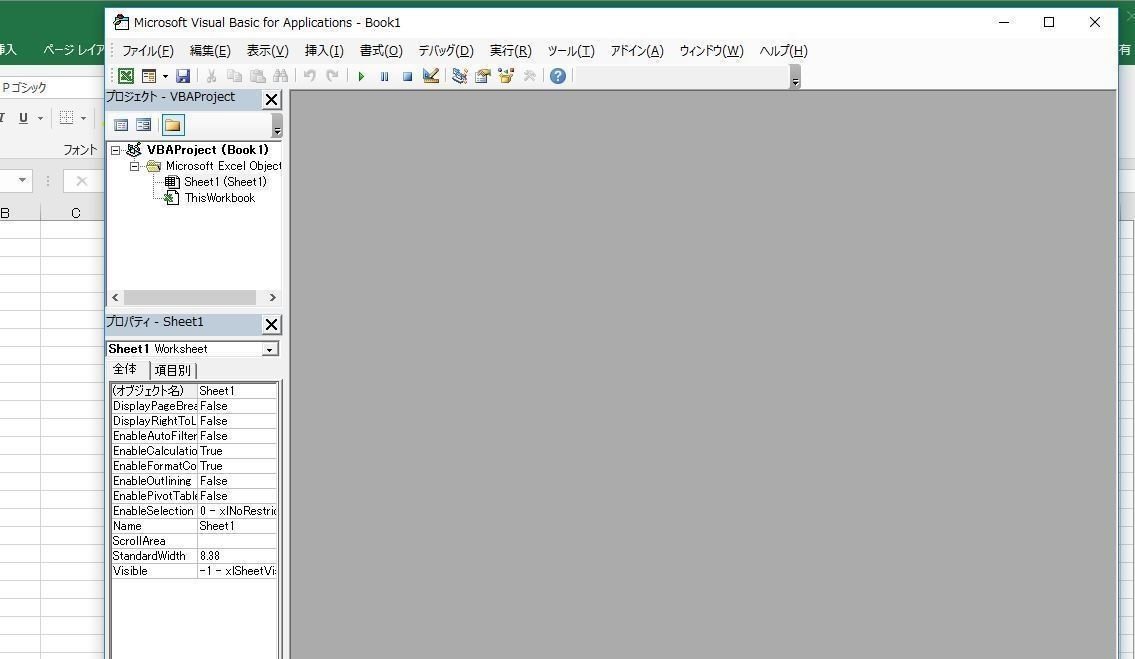Open the デバッグ (Debug) menu
Screen dimensions: 1135x659
(x=444, y=50)
